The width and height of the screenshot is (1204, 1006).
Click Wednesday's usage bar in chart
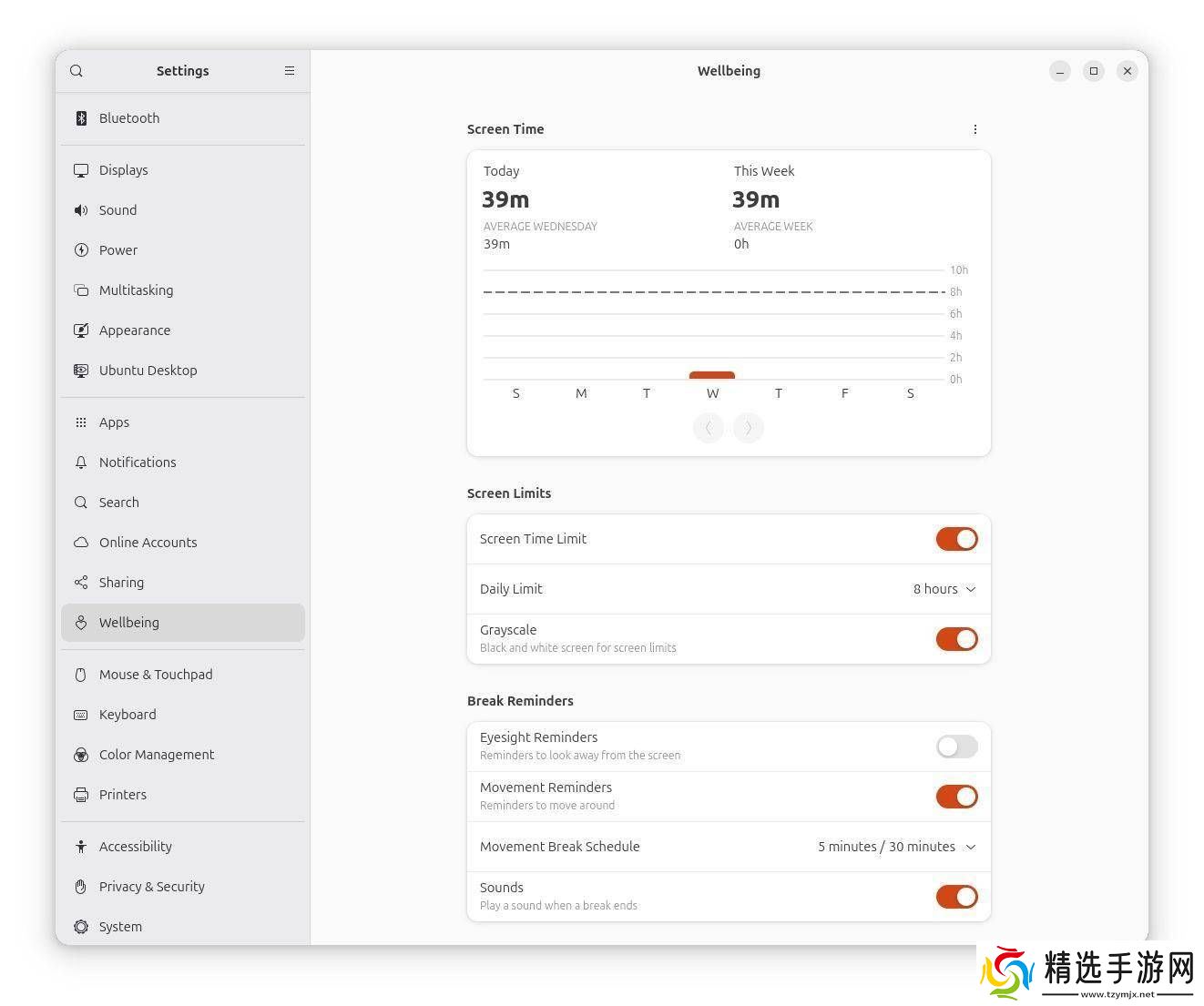(712, 375)
